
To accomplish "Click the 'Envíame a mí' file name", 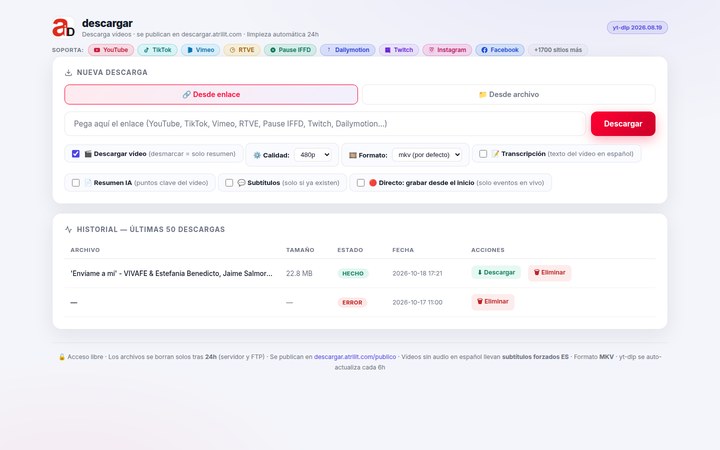I will tap(171, 273).
